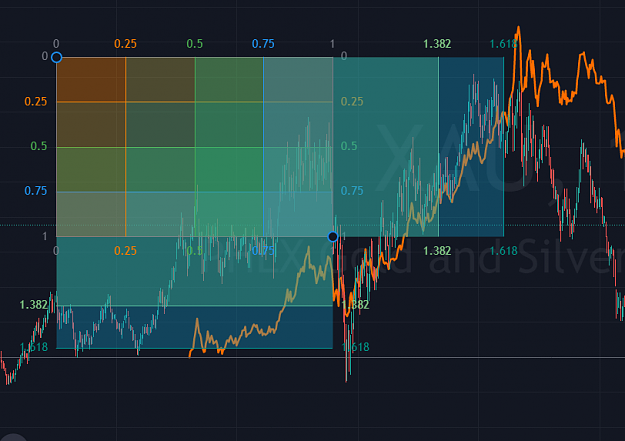The width and height of the screenshot is (625, 441).
Task: Click the green 0.5 label in the top row
Action: click(195, 44)
